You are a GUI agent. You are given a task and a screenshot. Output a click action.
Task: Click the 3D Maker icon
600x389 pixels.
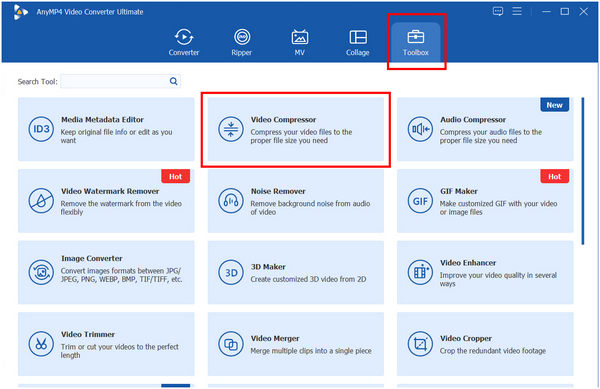click(x=231, y=272)
